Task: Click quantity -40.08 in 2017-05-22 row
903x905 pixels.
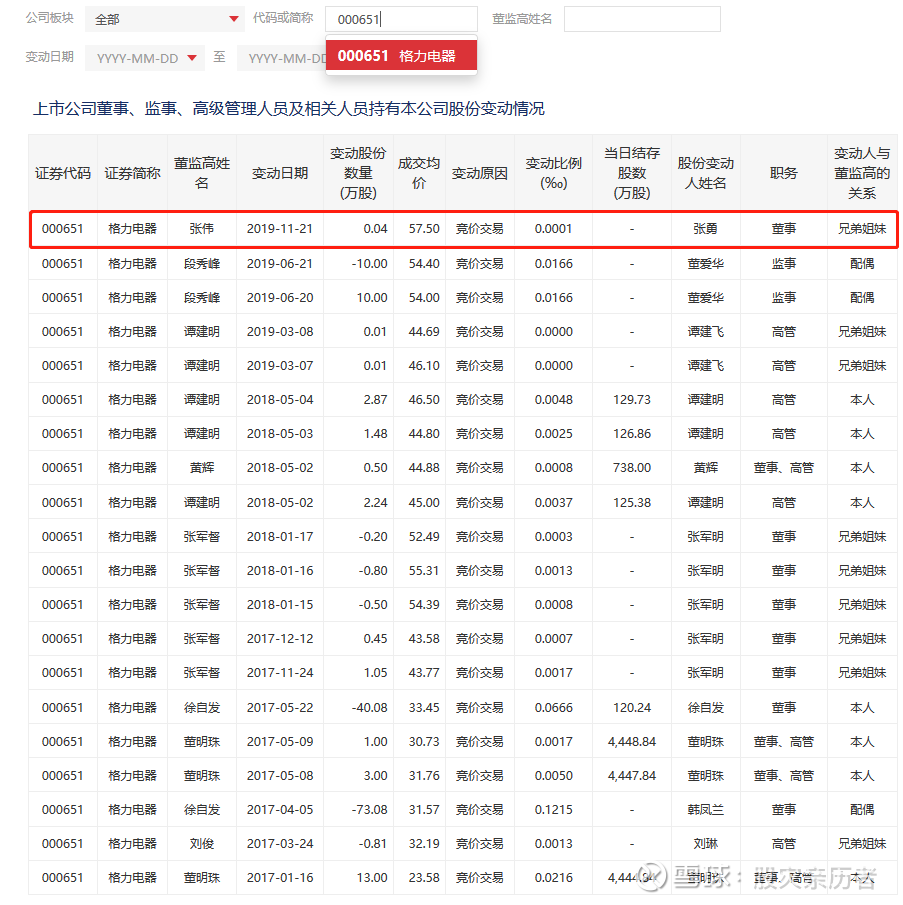Action: coord(369,708)
